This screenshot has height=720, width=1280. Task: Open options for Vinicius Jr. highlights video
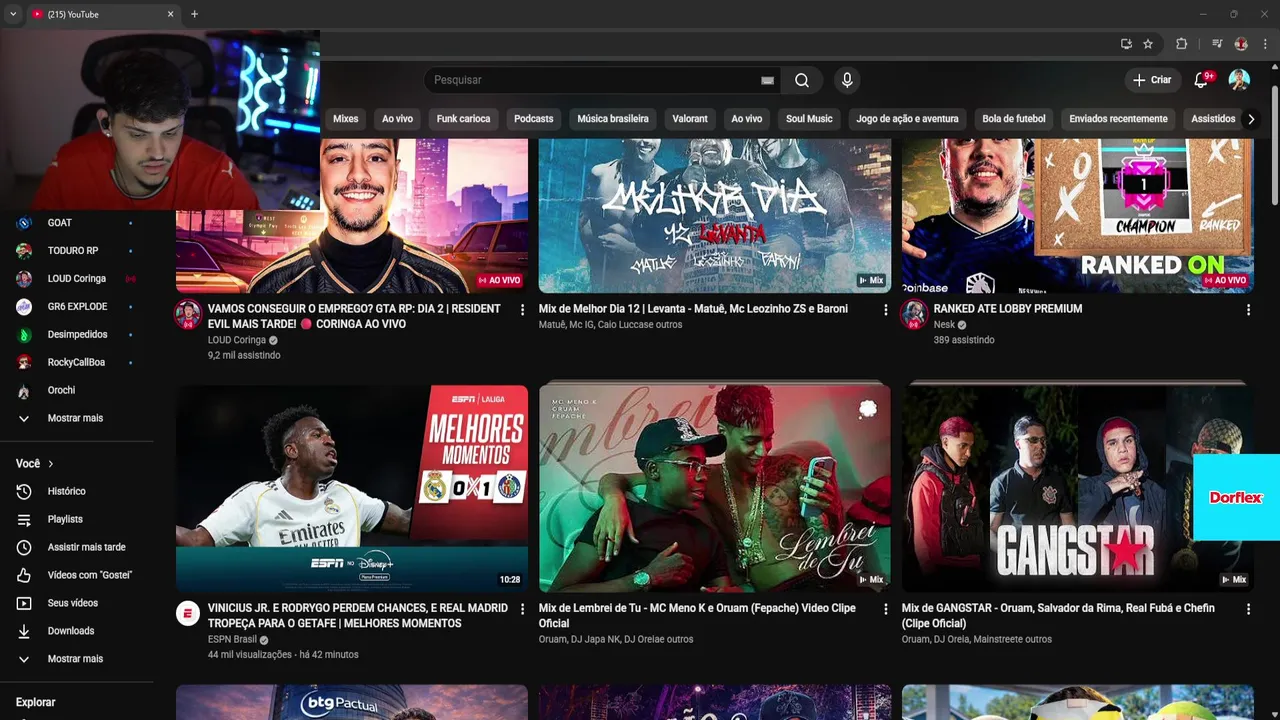pyautogui.click(x=522, y=609)
